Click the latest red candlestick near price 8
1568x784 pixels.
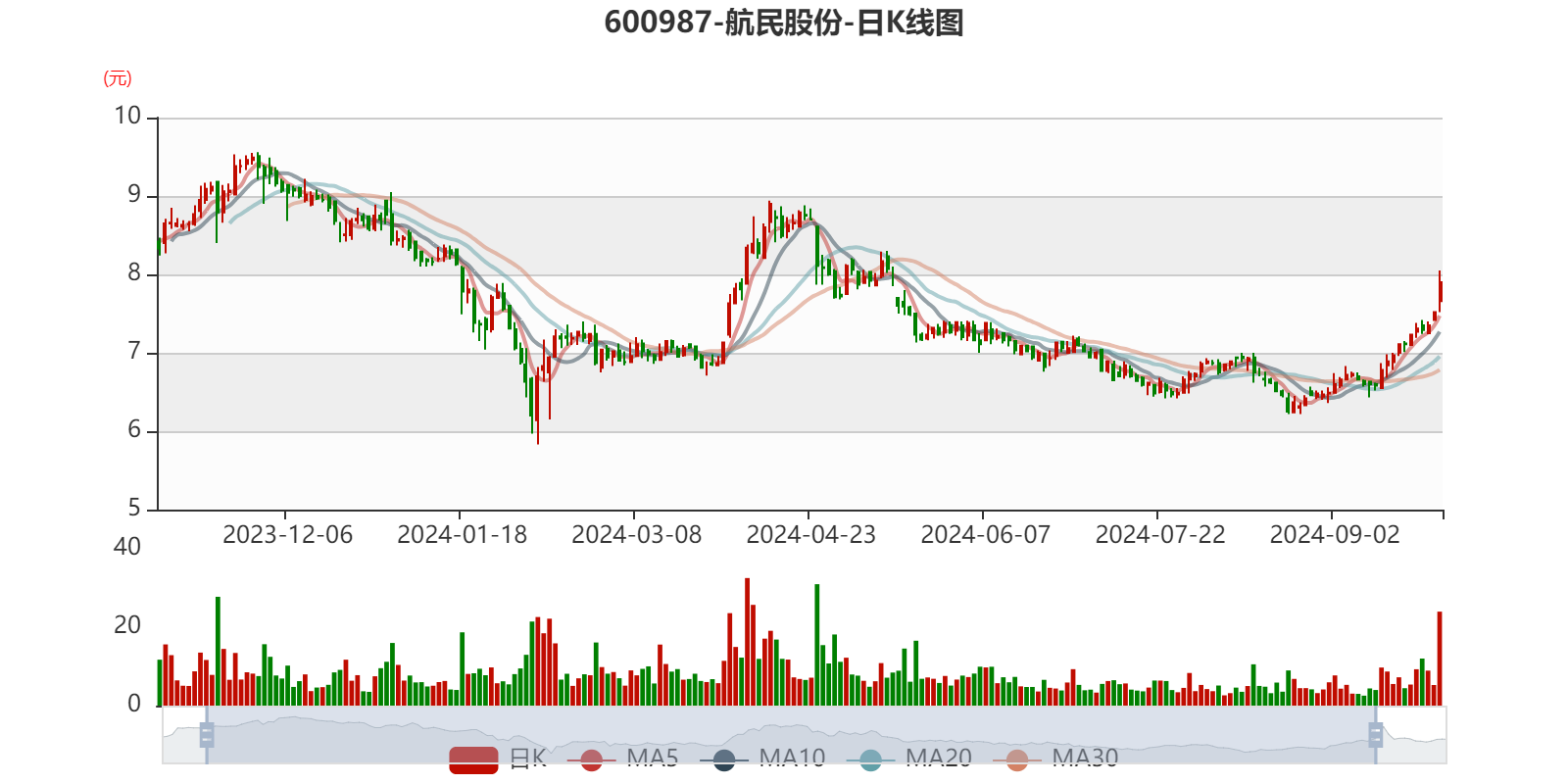pos(1440,291)
